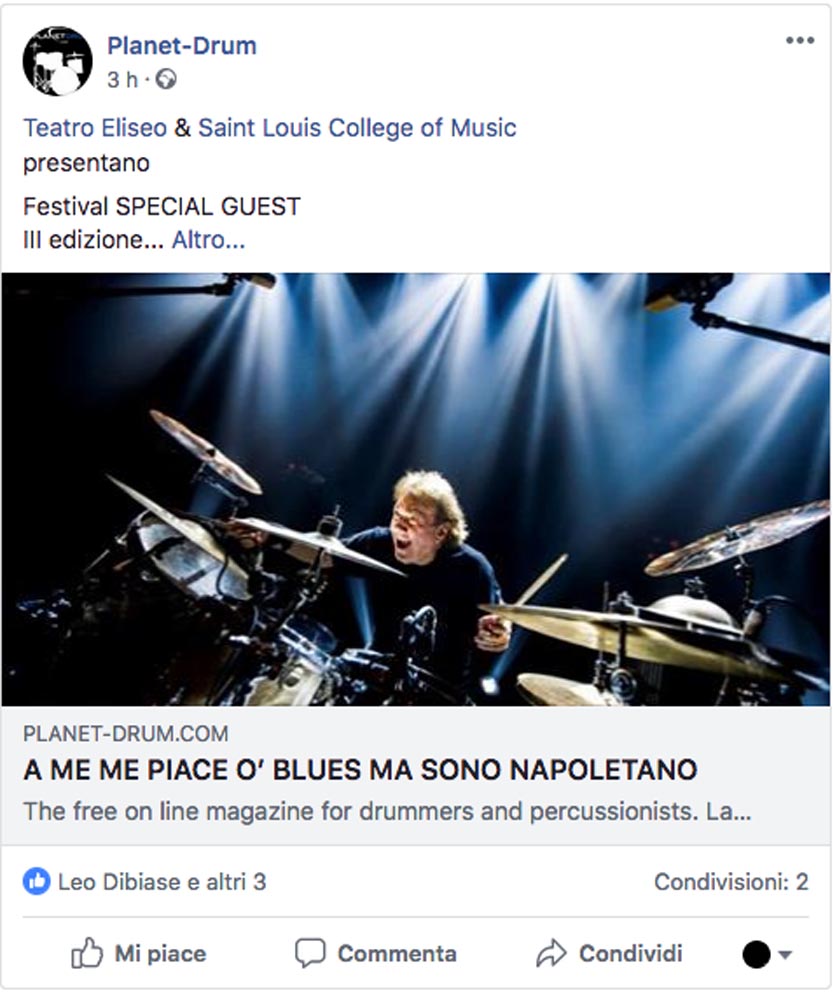Image resolution: width=837 pixels, height=1000 pixels.
Task: Open the three-dots post options menu
Action: 799,40
